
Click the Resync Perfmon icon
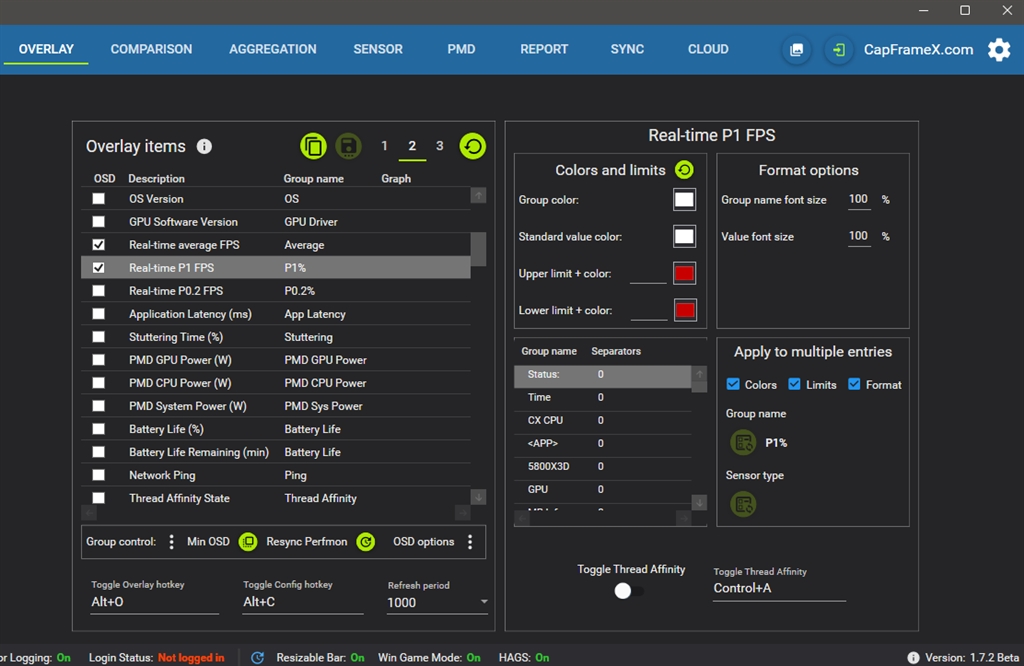(366, 542)
